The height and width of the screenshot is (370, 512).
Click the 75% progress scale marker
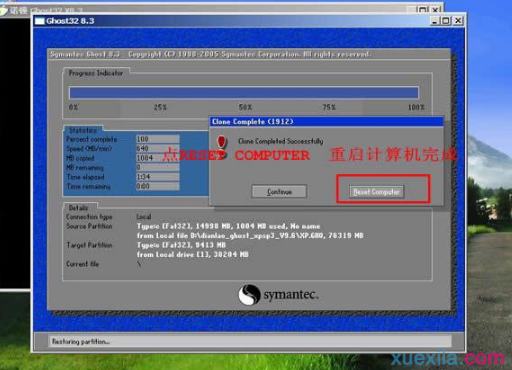click(x=329, y=107)
